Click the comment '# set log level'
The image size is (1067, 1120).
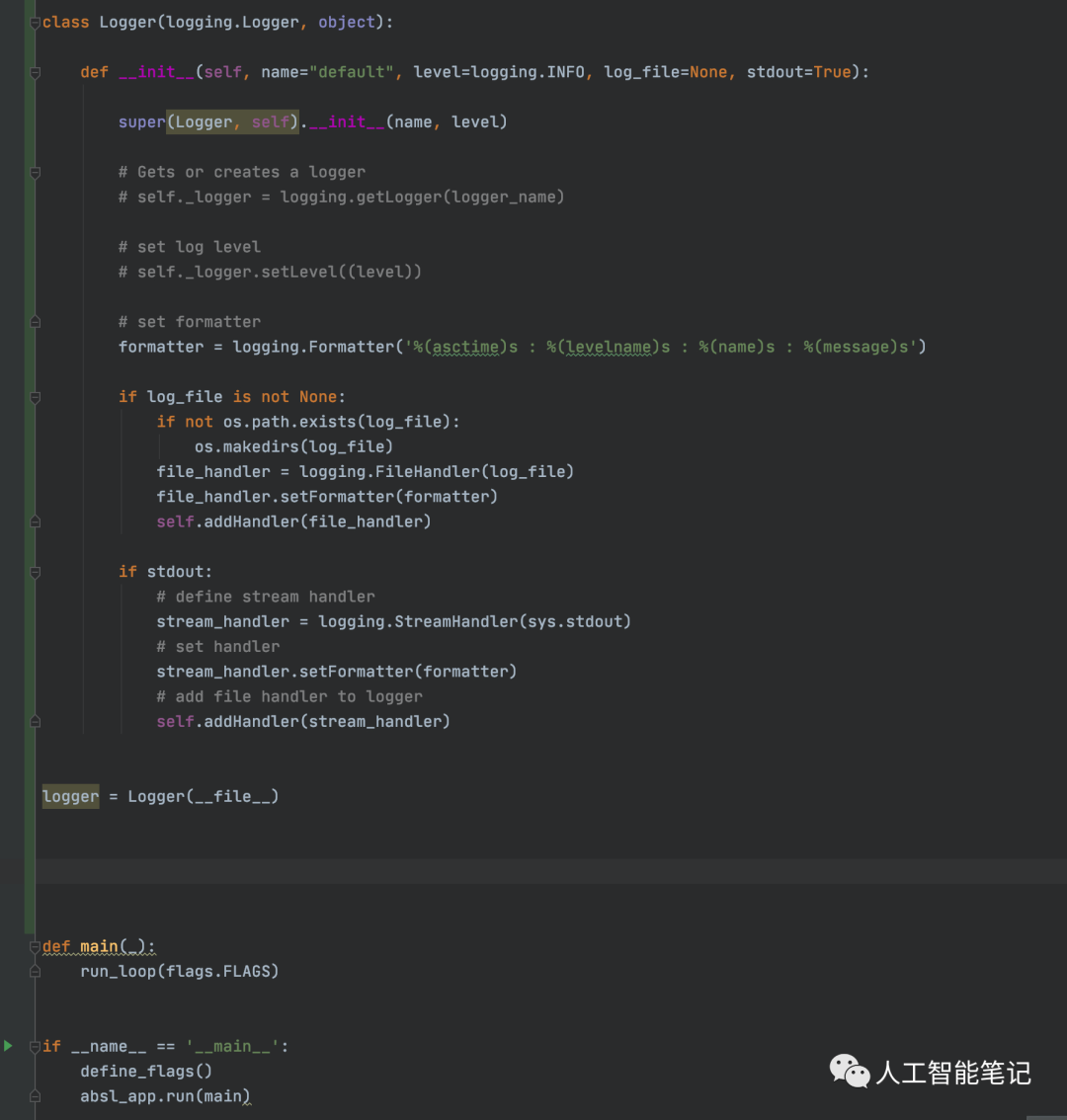190,247
